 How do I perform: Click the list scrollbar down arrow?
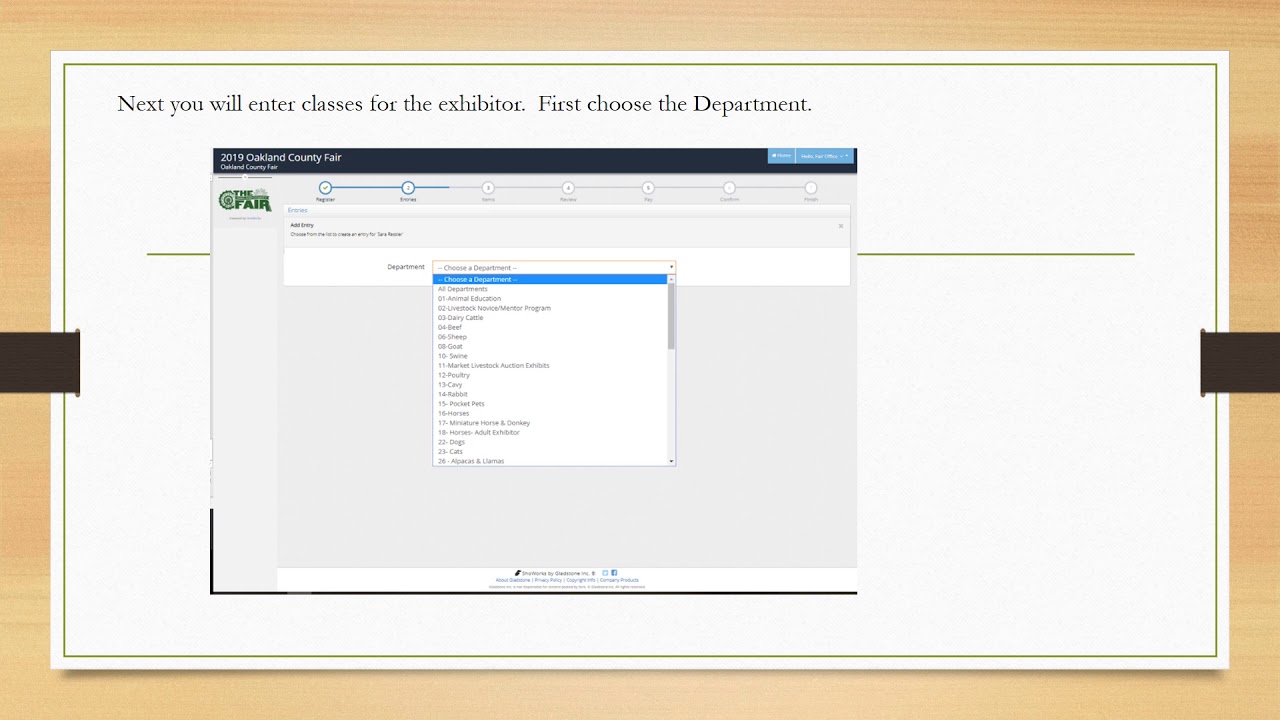click(671, 461)
